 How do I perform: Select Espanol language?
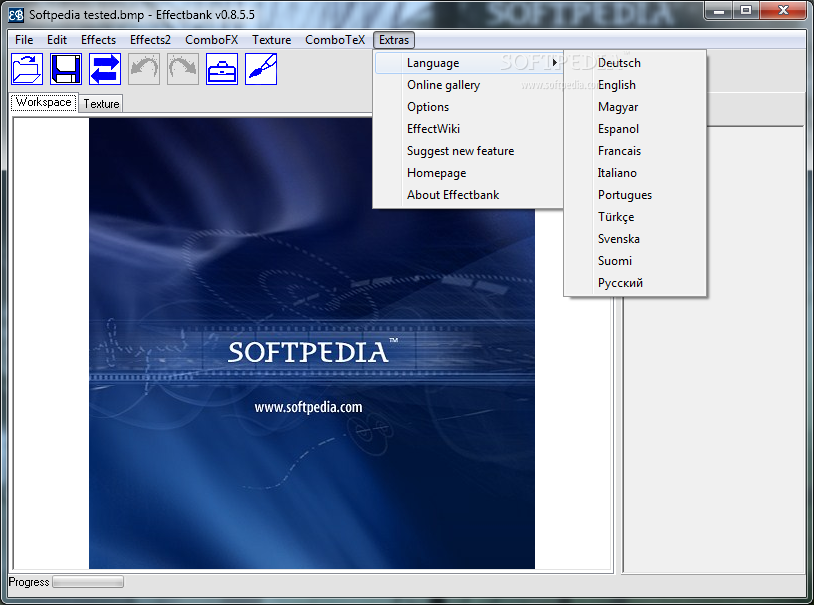tap(635, 129)
